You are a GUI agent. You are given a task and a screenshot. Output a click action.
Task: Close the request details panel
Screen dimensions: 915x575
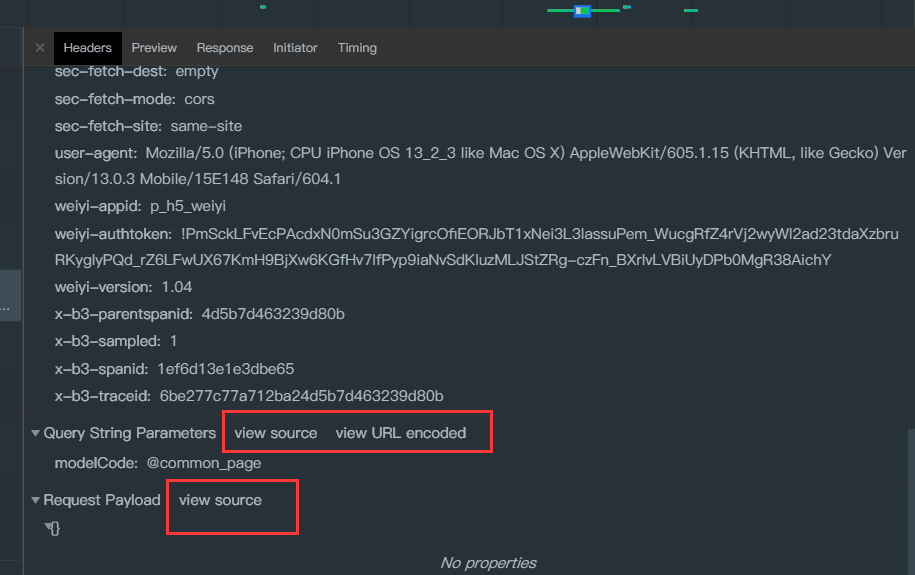pos(40,48)
